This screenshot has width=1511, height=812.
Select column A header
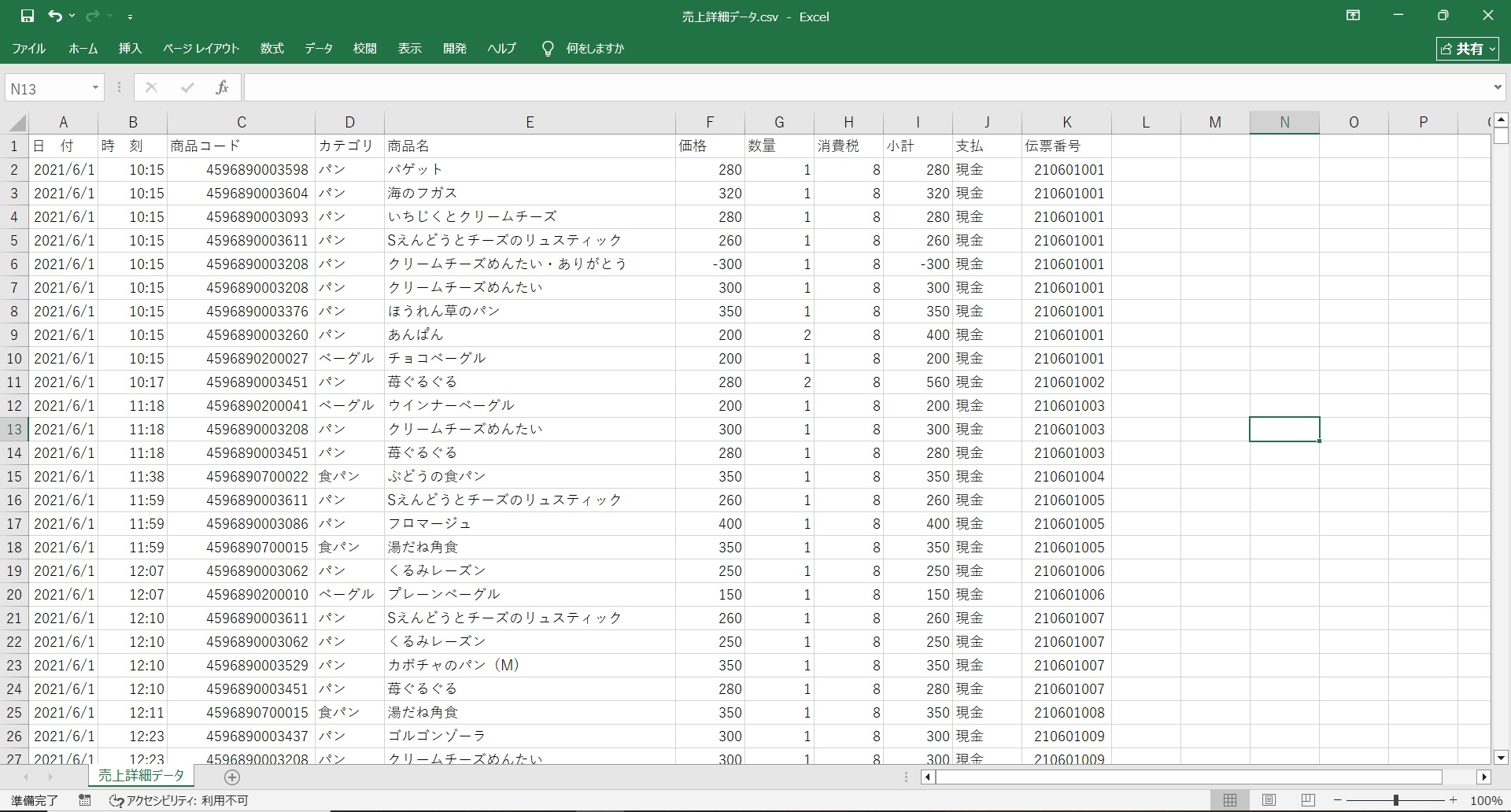coord(64,123)
